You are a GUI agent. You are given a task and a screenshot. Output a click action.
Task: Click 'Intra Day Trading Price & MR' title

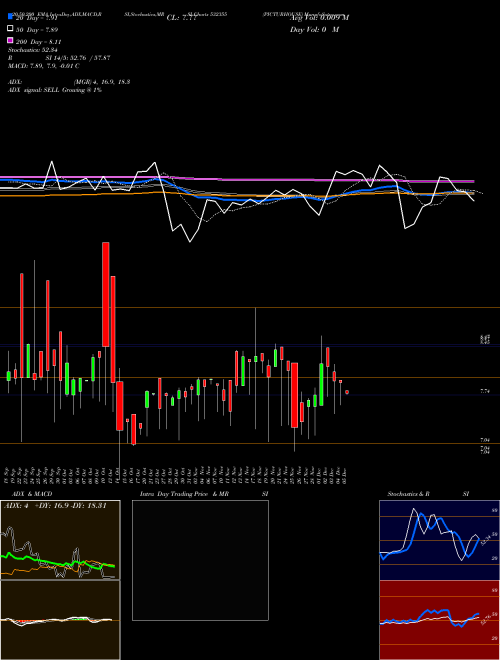pos(184,494)
